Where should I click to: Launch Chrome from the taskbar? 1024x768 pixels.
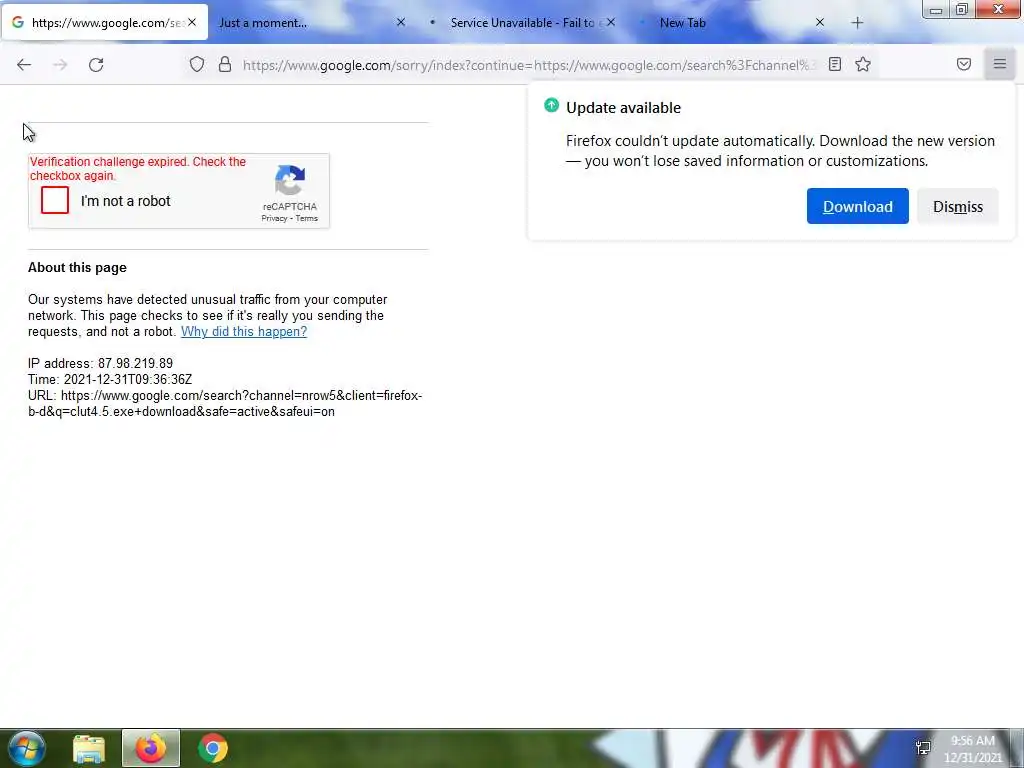tap(213, 748)
